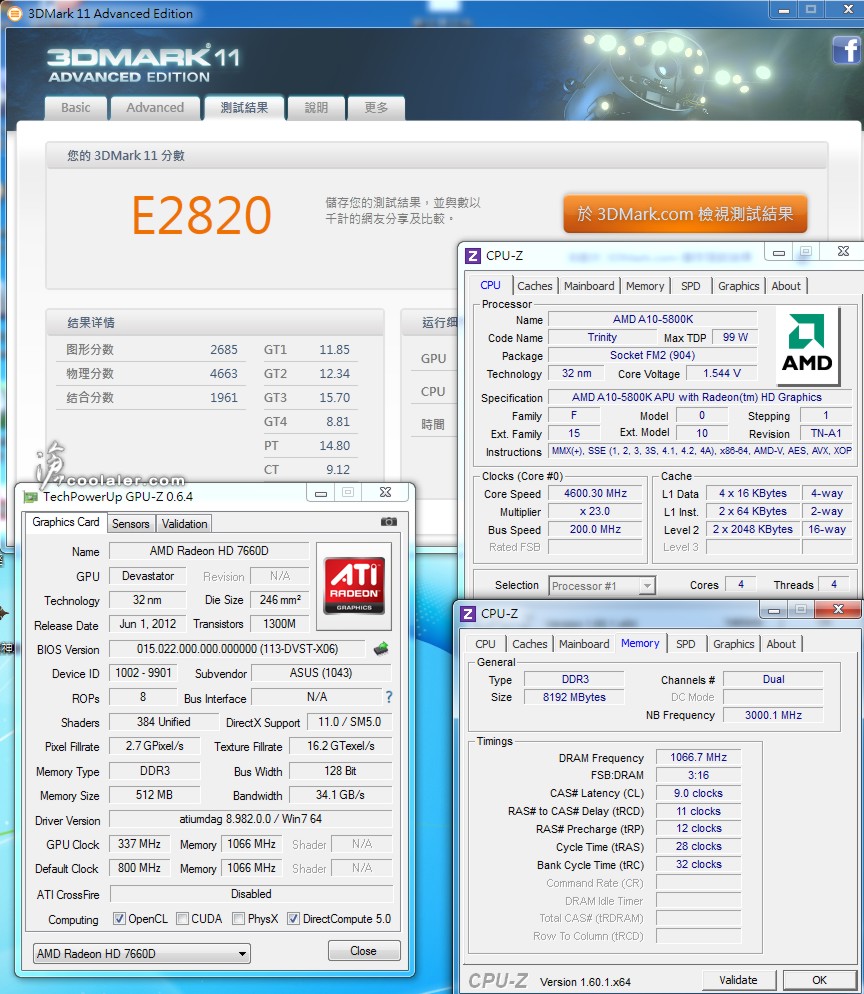Switch to the Validation tab in GPU-Z
Image resolution: width=864 pixels, height=994 pixels.
point(184,524)
